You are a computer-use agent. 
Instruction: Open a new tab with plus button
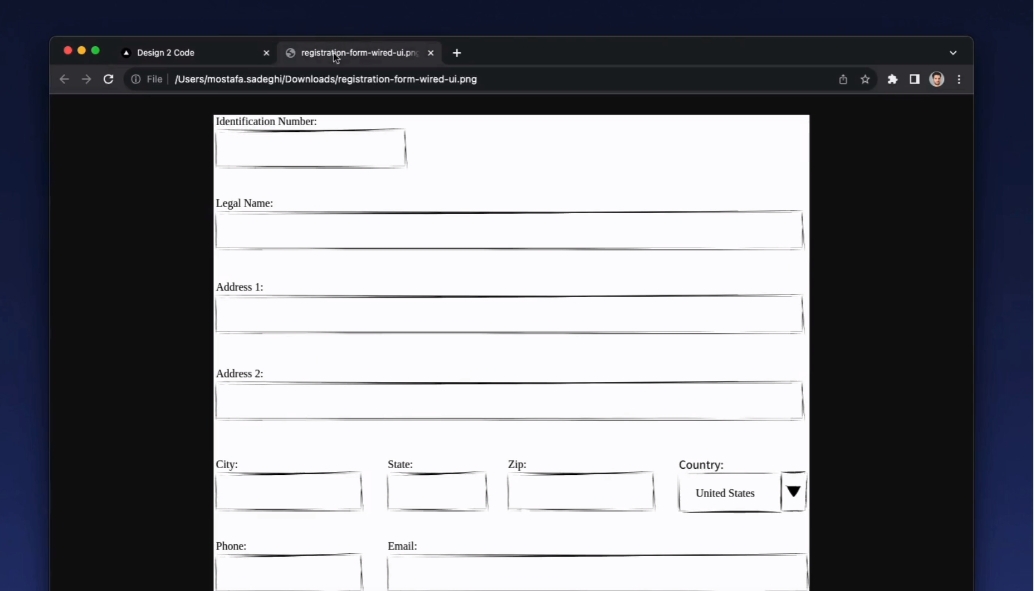pyautogui.click(x=457, y=53)
